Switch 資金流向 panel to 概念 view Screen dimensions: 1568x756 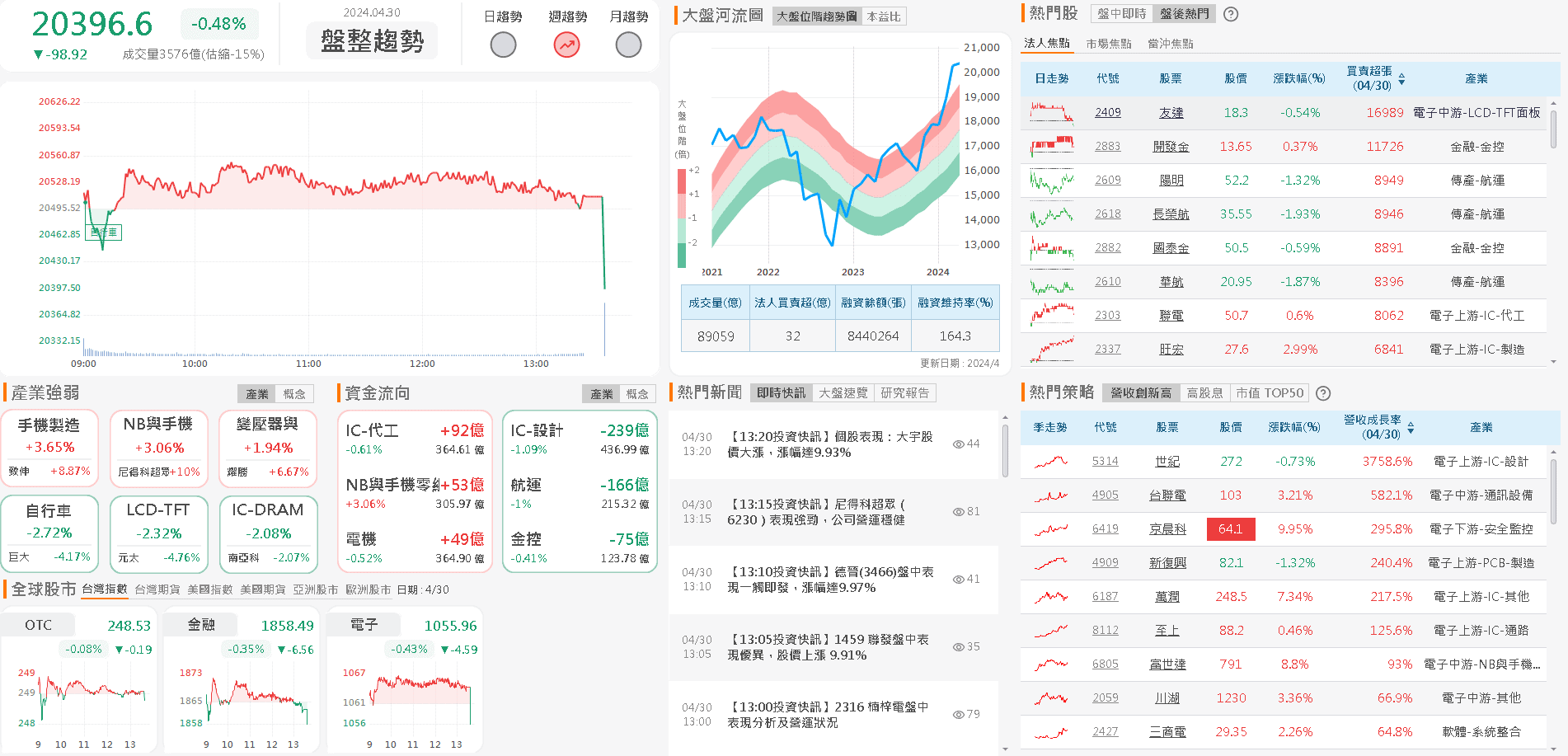[x=639, y=393]
